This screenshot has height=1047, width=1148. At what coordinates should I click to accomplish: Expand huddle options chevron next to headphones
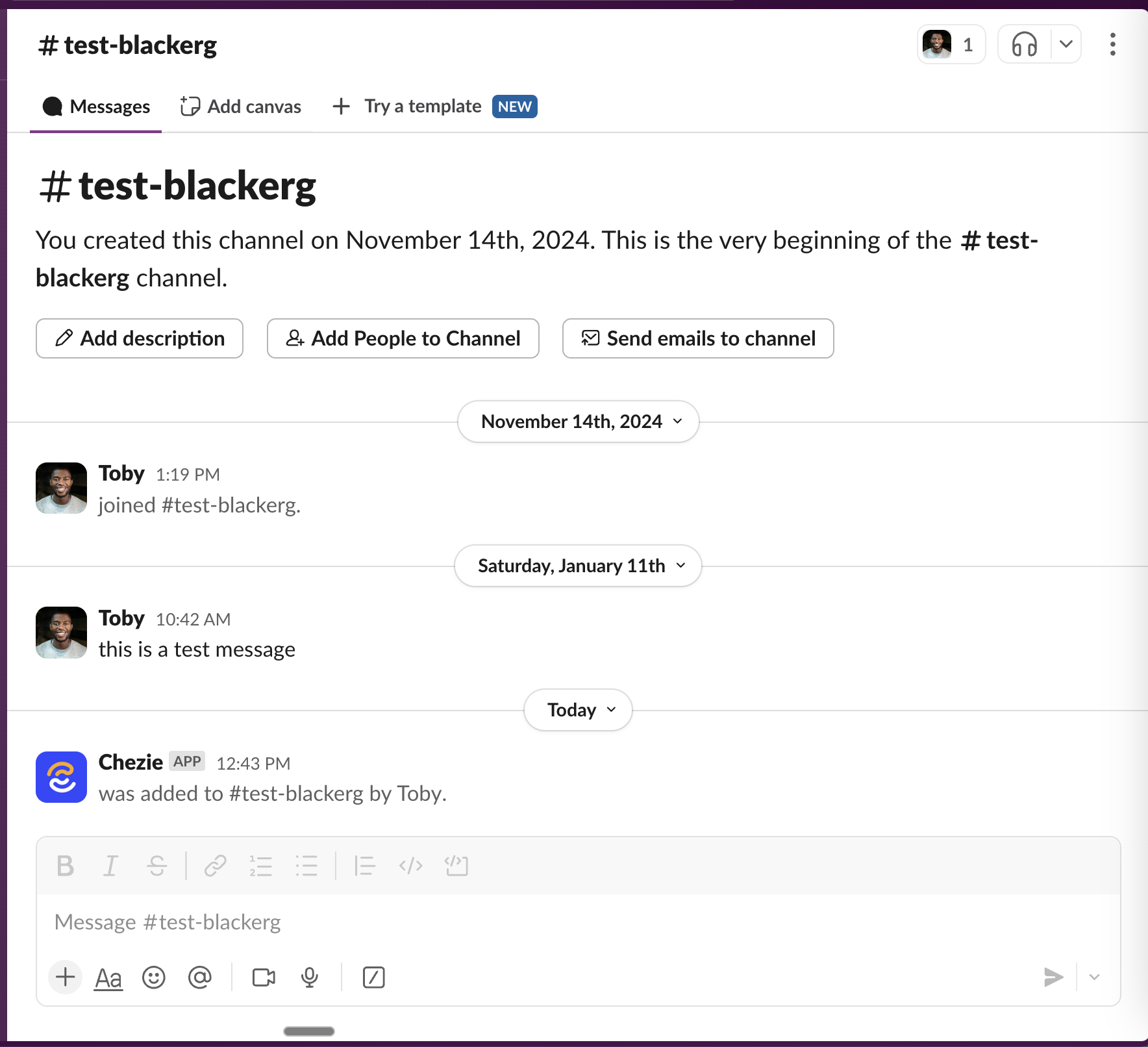[x=1066, y=45]
